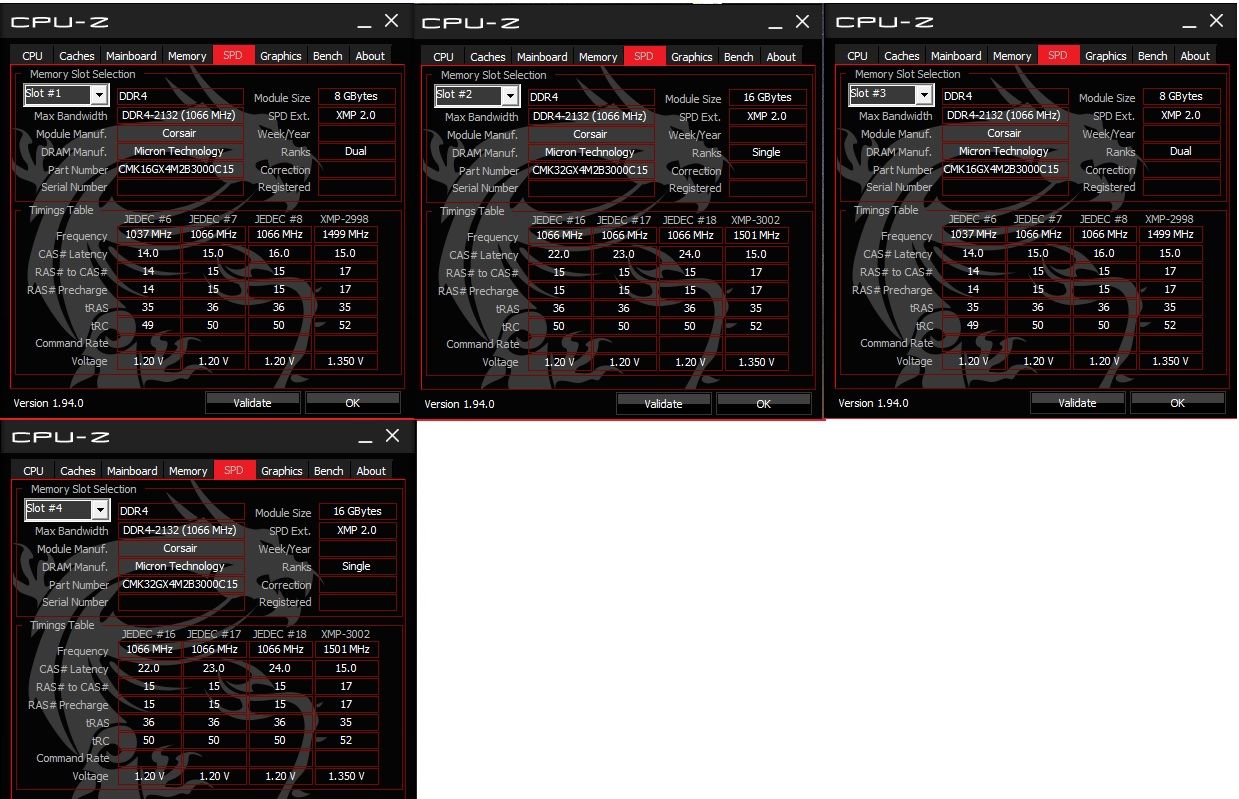Open Mainboard tab in Slot #2 window
Viewport: 1239px width, 799px height.
pyautogui.click(x=542, y=57)
